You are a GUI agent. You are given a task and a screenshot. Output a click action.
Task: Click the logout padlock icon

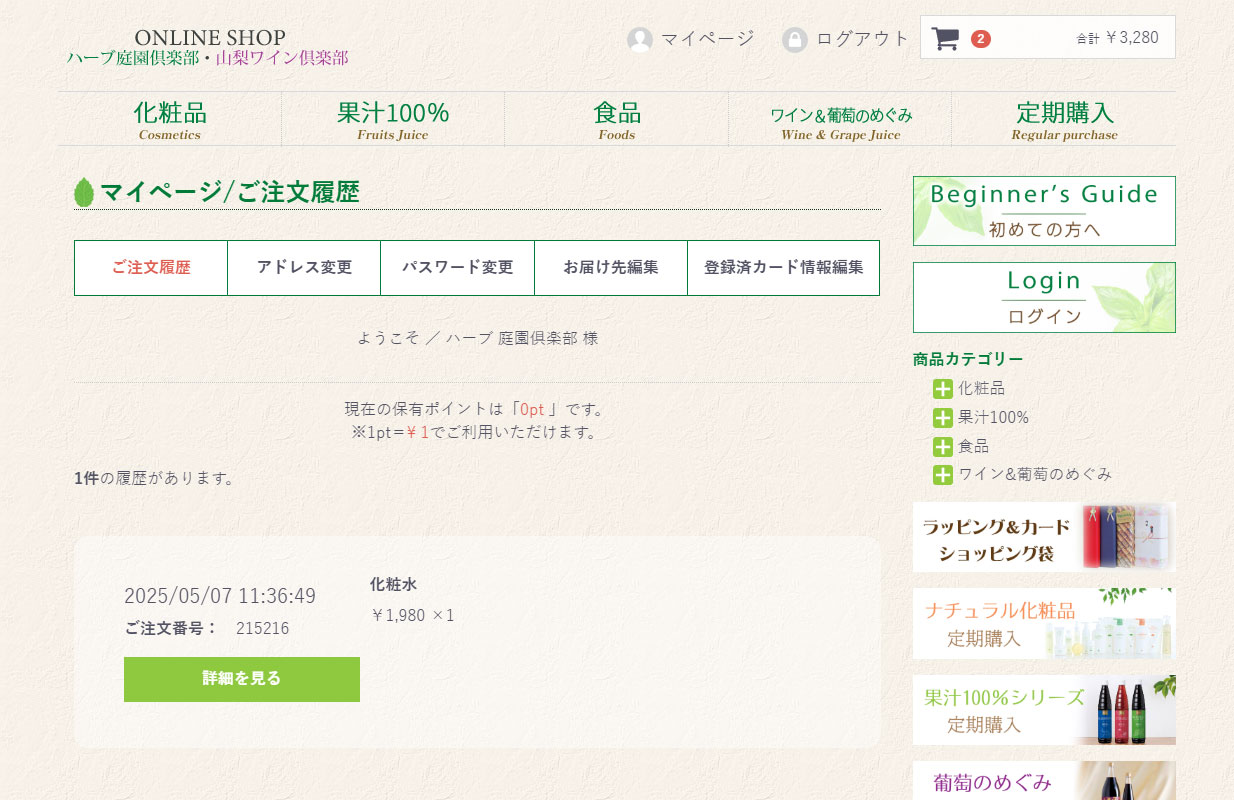click(x=794, y=40)
